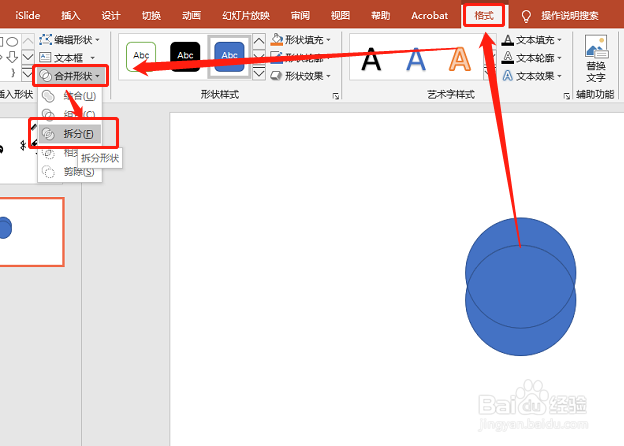Viewport: 624px width, 446px height.
Task: Click the 形状填充 paint bucket icon
Action: [276, 39]
